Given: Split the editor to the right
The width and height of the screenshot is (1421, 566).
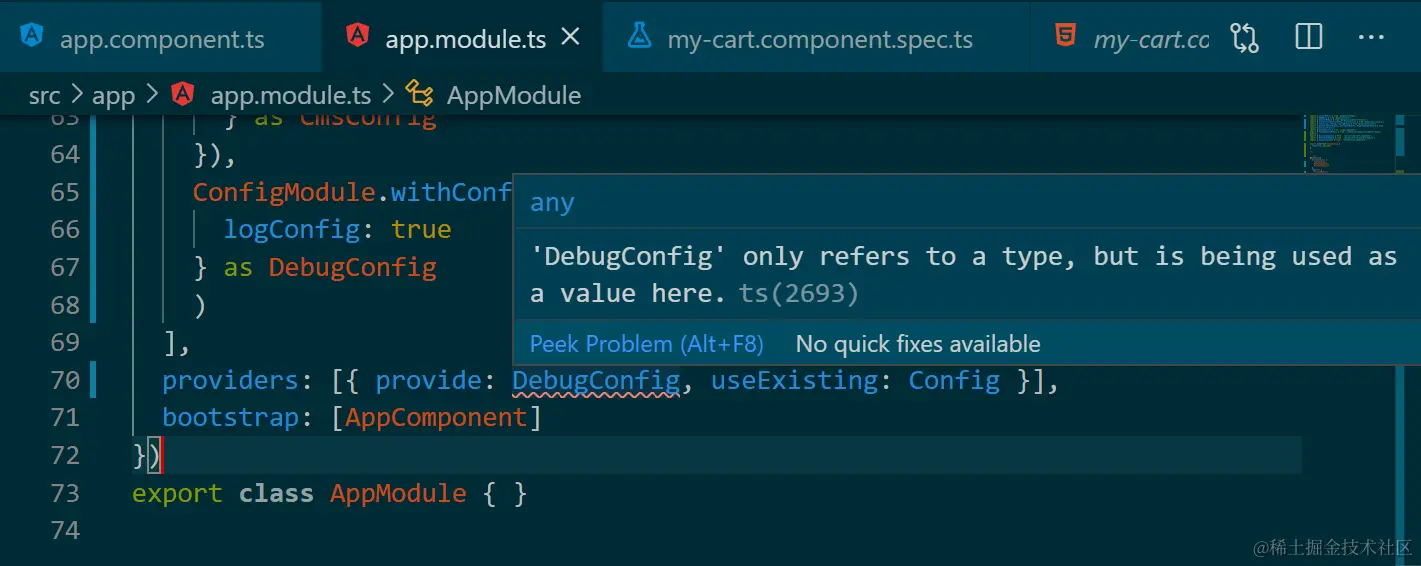Looking at the screenshot, I should pos(1308,38).
